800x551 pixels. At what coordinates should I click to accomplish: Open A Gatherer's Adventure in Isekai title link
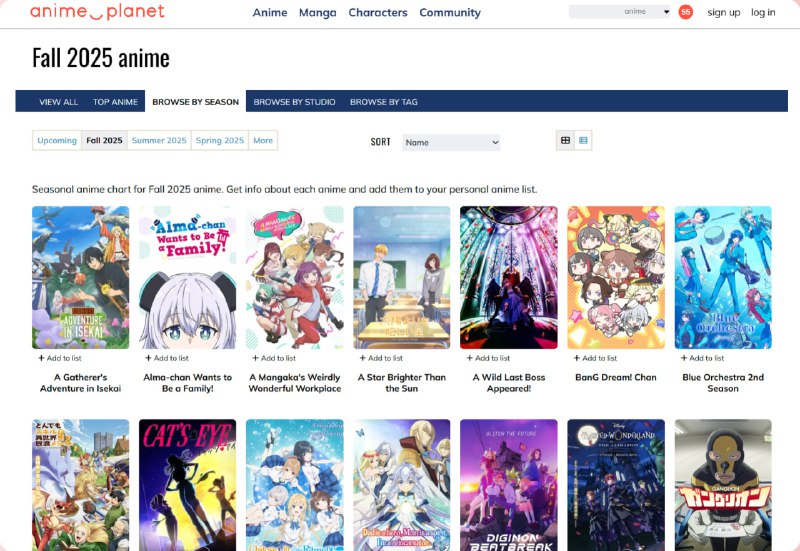tap(81, 383)
